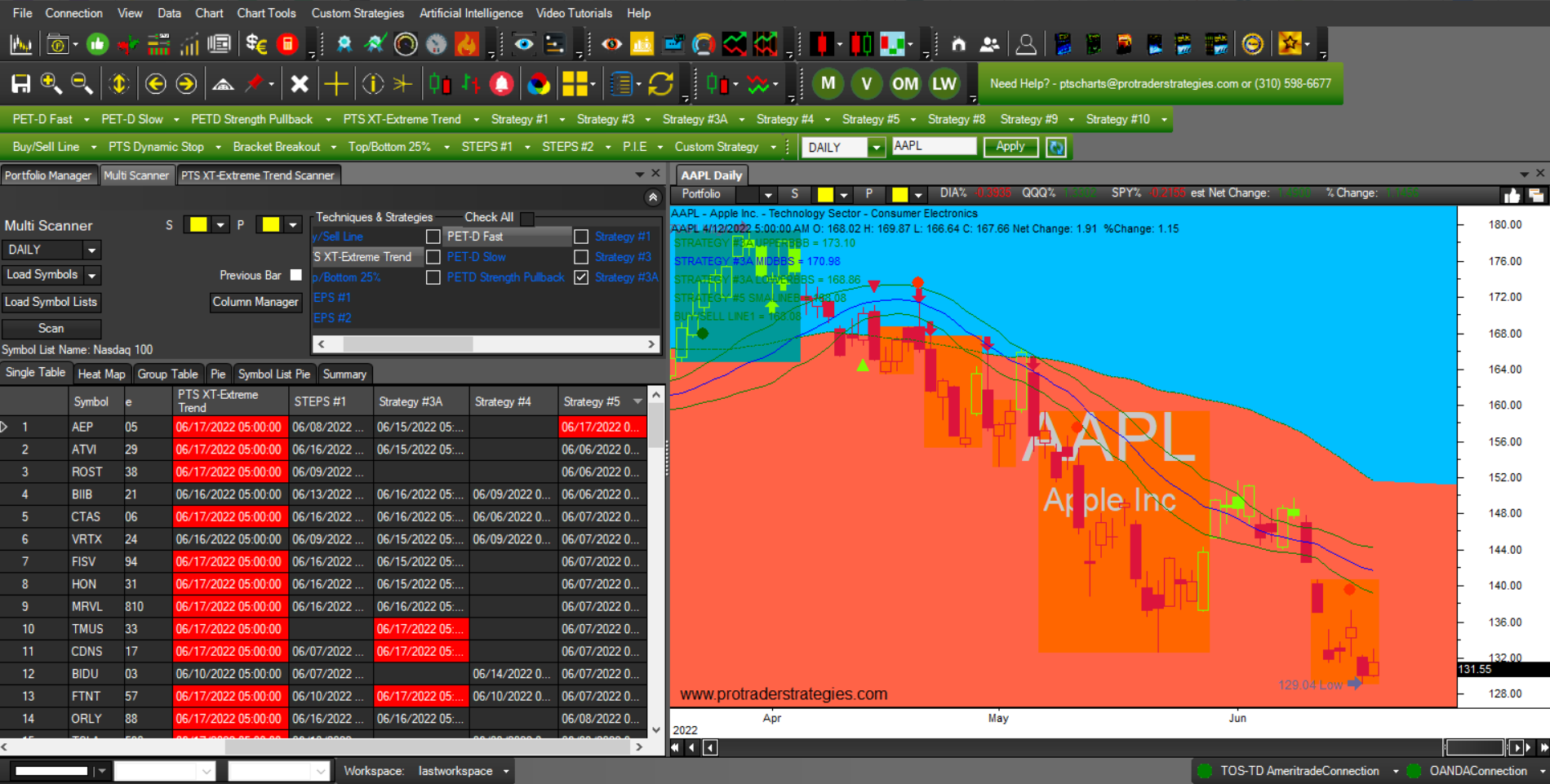Click the round OM button

pyautogui.click(x=905, y=83)
